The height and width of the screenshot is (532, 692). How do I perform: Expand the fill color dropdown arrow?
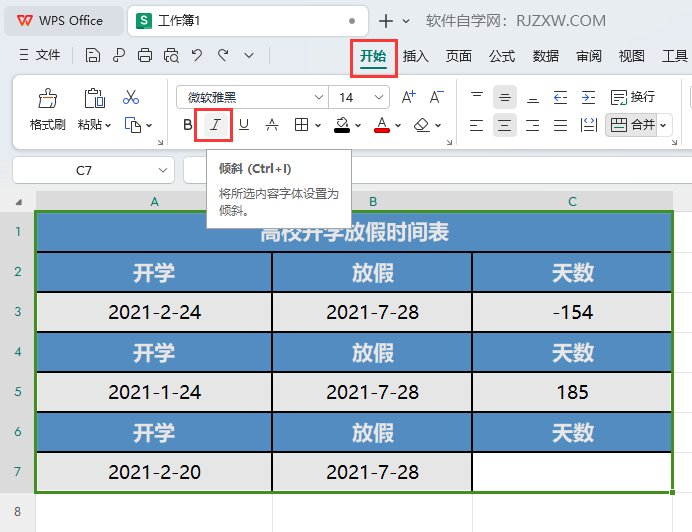(358, 126)
